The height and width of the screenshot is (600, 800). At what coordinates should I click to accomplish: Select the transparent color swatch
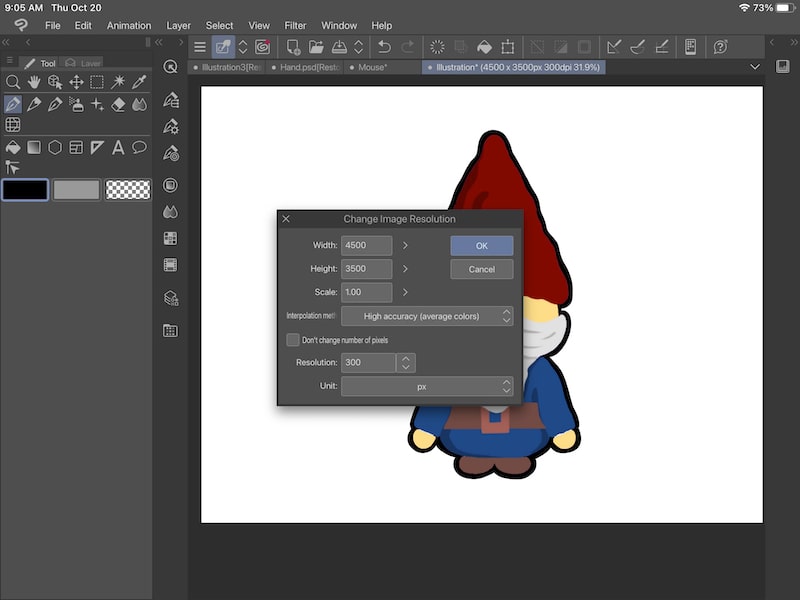tap(127, 189)
